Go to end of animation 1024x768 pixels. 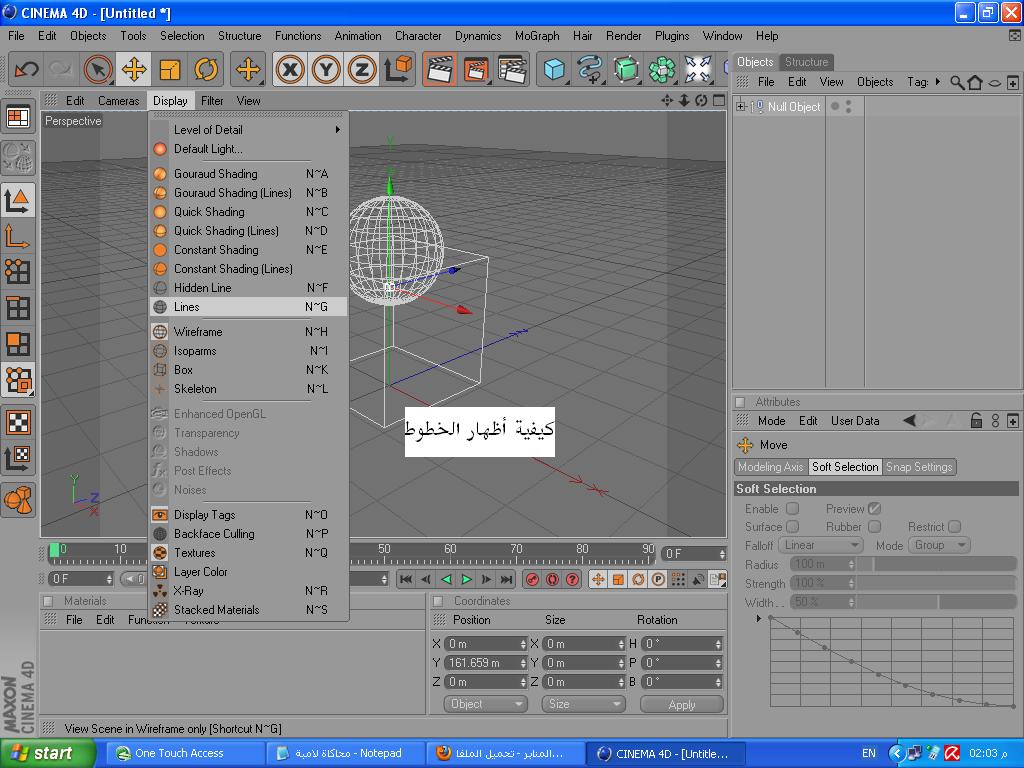(x=506, y=579)
